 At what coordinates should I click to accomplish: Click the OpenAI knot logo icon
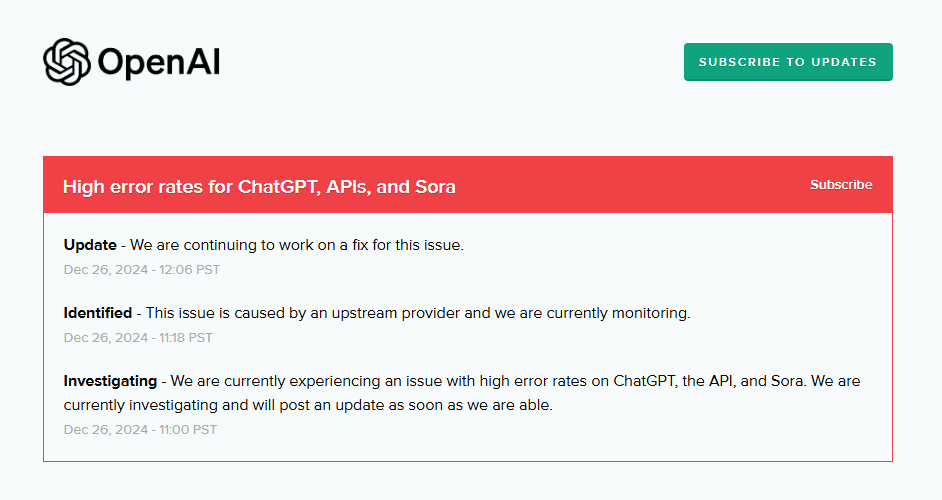(68, 62)
